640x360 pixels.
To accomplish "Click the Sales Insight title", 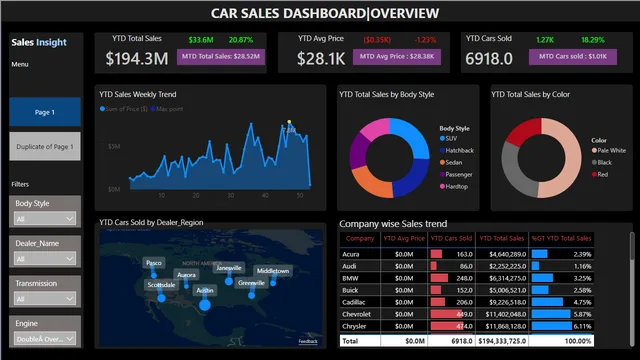I will [x=39, y=42].
